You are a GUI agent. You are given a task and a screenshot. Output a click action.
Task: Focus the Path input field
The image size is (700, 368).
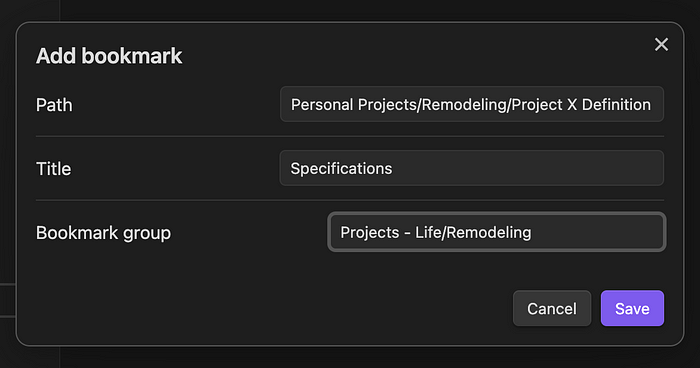point(472,105)
